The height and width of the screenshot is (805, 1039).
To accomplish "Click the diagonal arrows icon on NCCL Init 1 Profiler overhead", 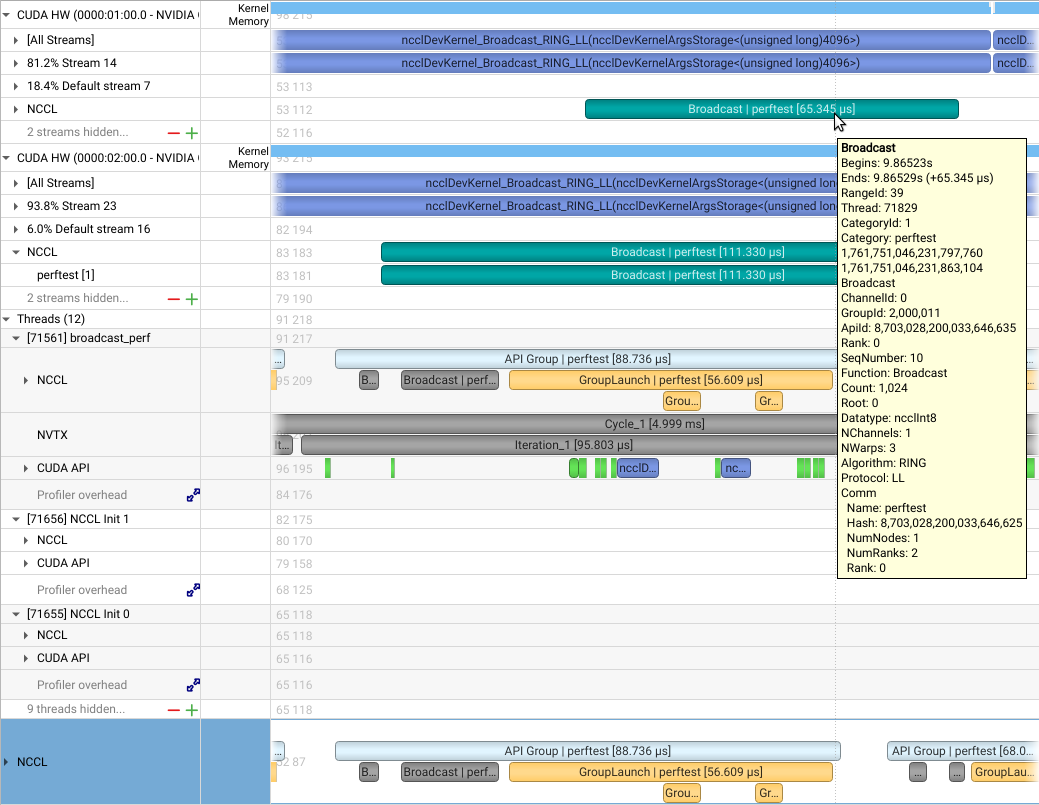I will [x=193, y=590].
